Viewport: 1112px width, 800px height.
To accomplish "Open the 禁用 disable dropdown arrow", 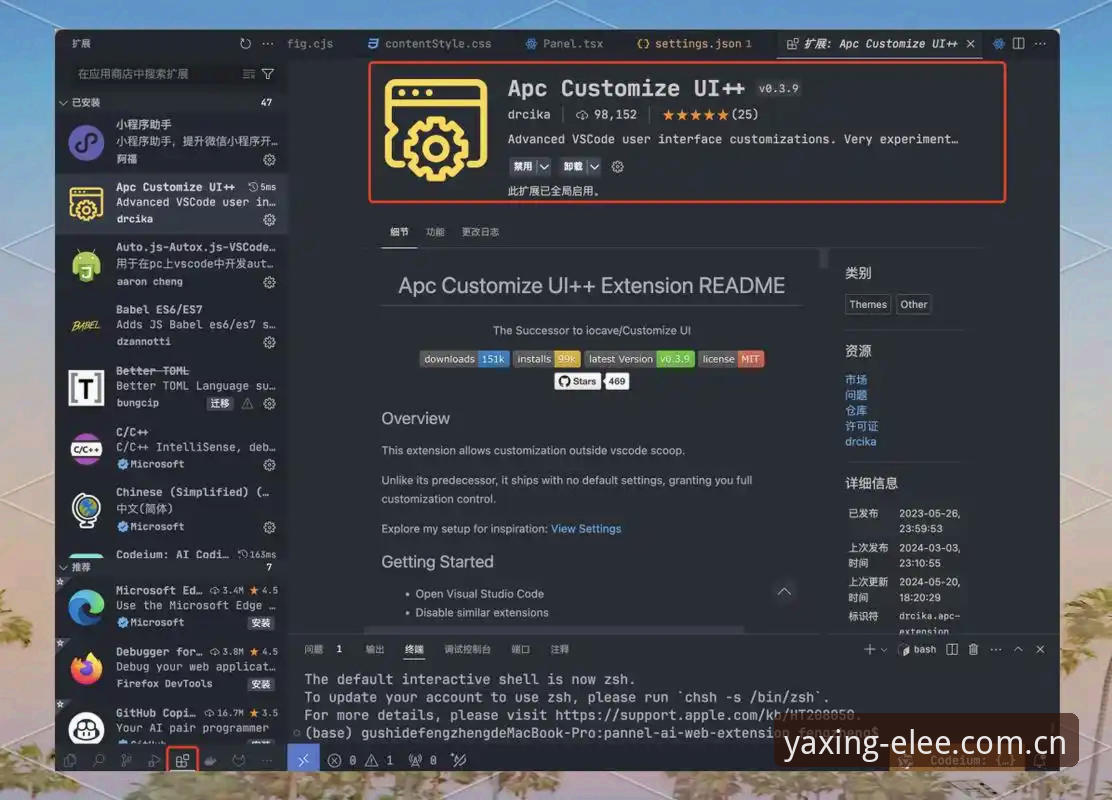I will tap(544, 167).
